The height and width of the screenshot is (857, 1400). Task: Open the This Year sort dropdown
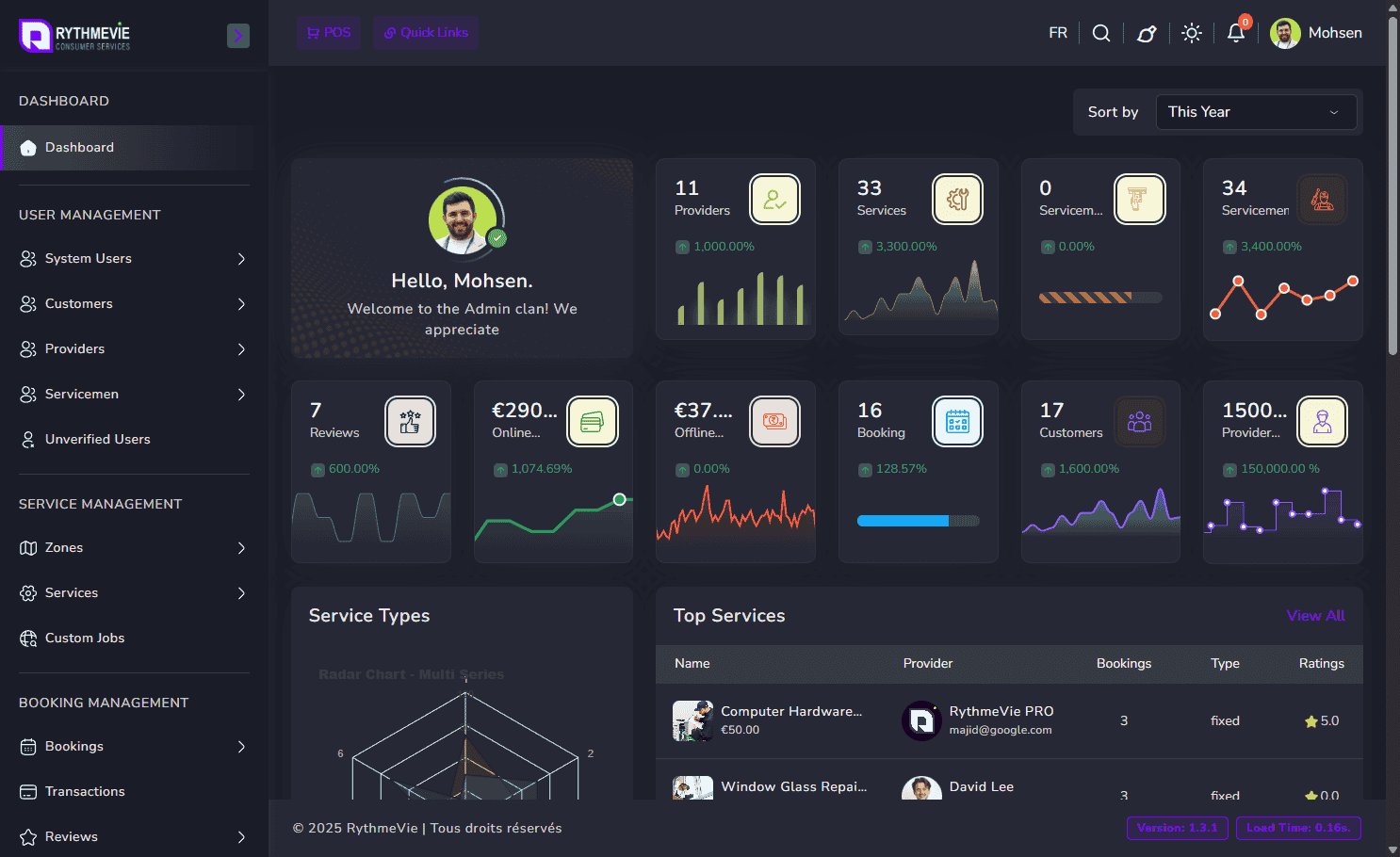tap(1256, 112)
